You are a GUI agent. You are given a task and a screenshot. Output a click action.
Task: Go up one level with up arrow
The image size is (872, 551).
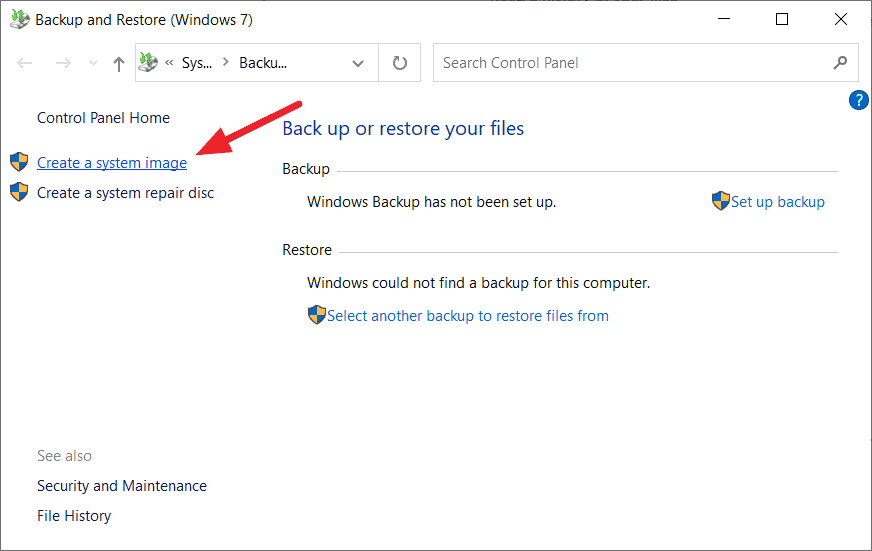point(118,63)
